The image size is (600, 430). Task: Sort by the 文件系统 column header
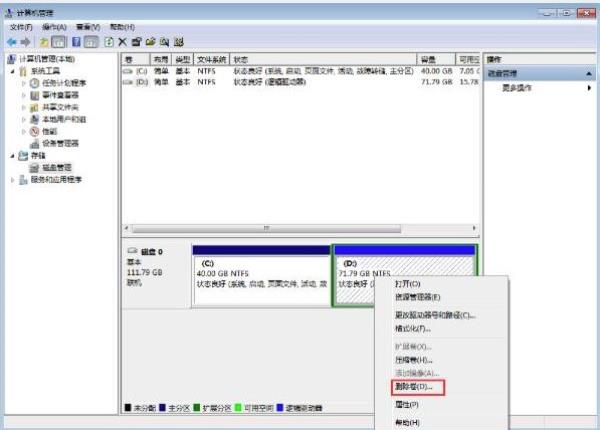pos(212,60)
